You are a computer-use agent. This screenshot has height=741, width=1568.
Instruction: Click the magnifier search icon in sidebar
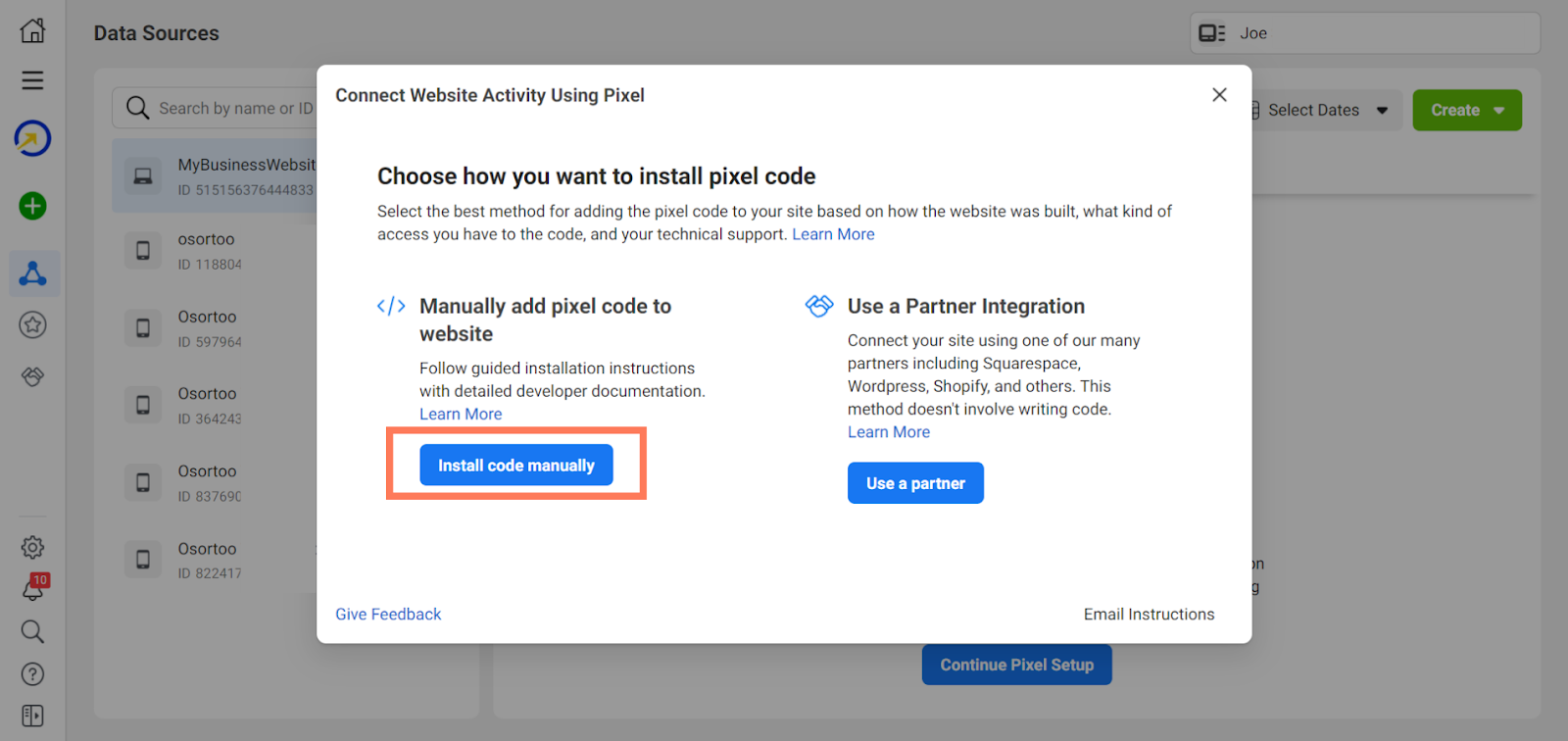pos(32,631)
